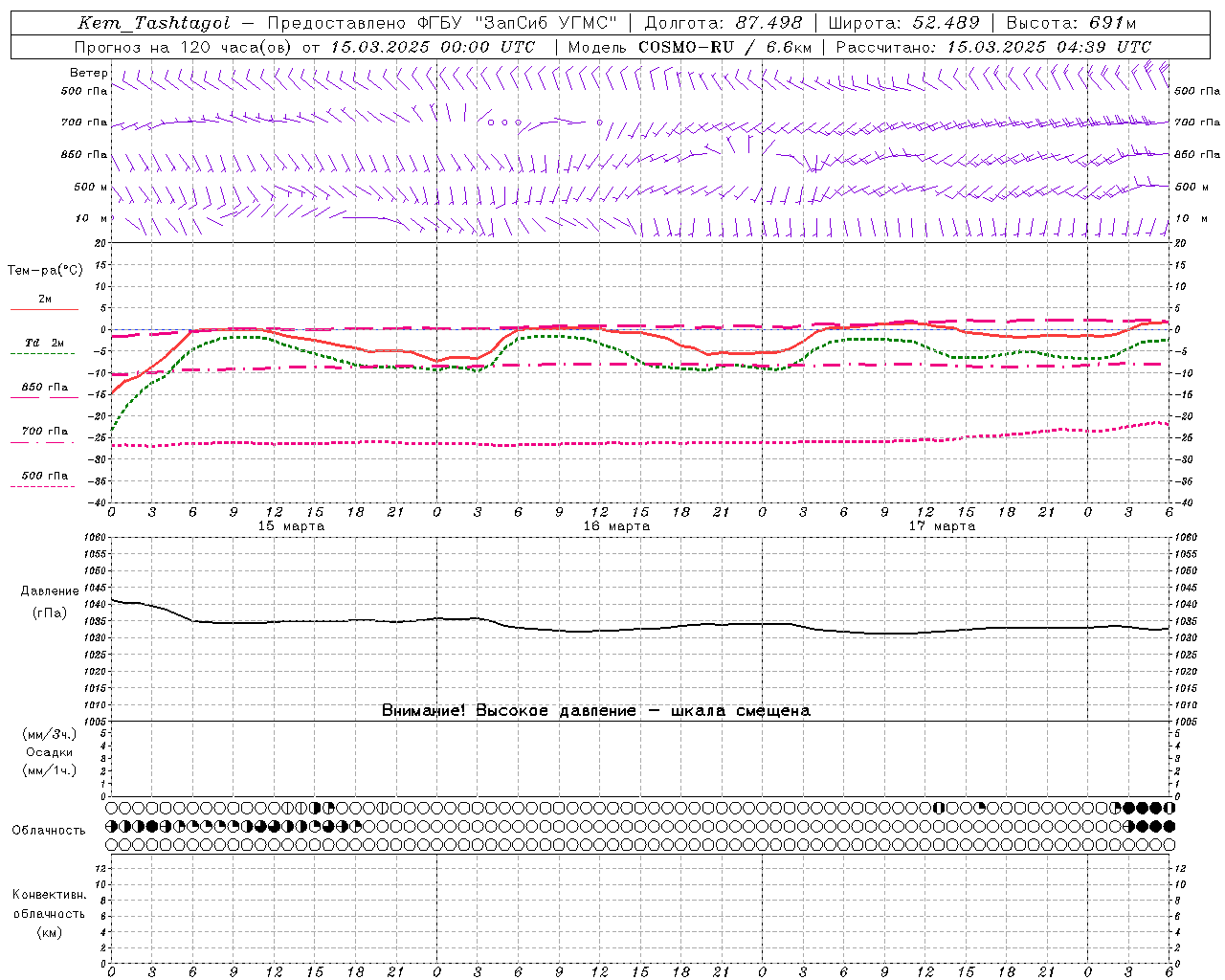Select the Высота: 691м field
The image size is (1225, 980).
[1071, 23]
